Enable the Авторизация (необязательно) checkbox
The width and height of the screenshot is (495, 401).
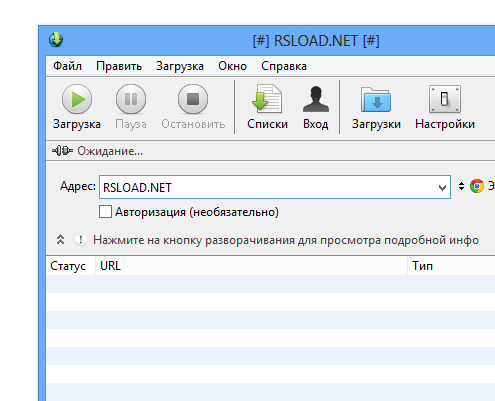point(105,212)
